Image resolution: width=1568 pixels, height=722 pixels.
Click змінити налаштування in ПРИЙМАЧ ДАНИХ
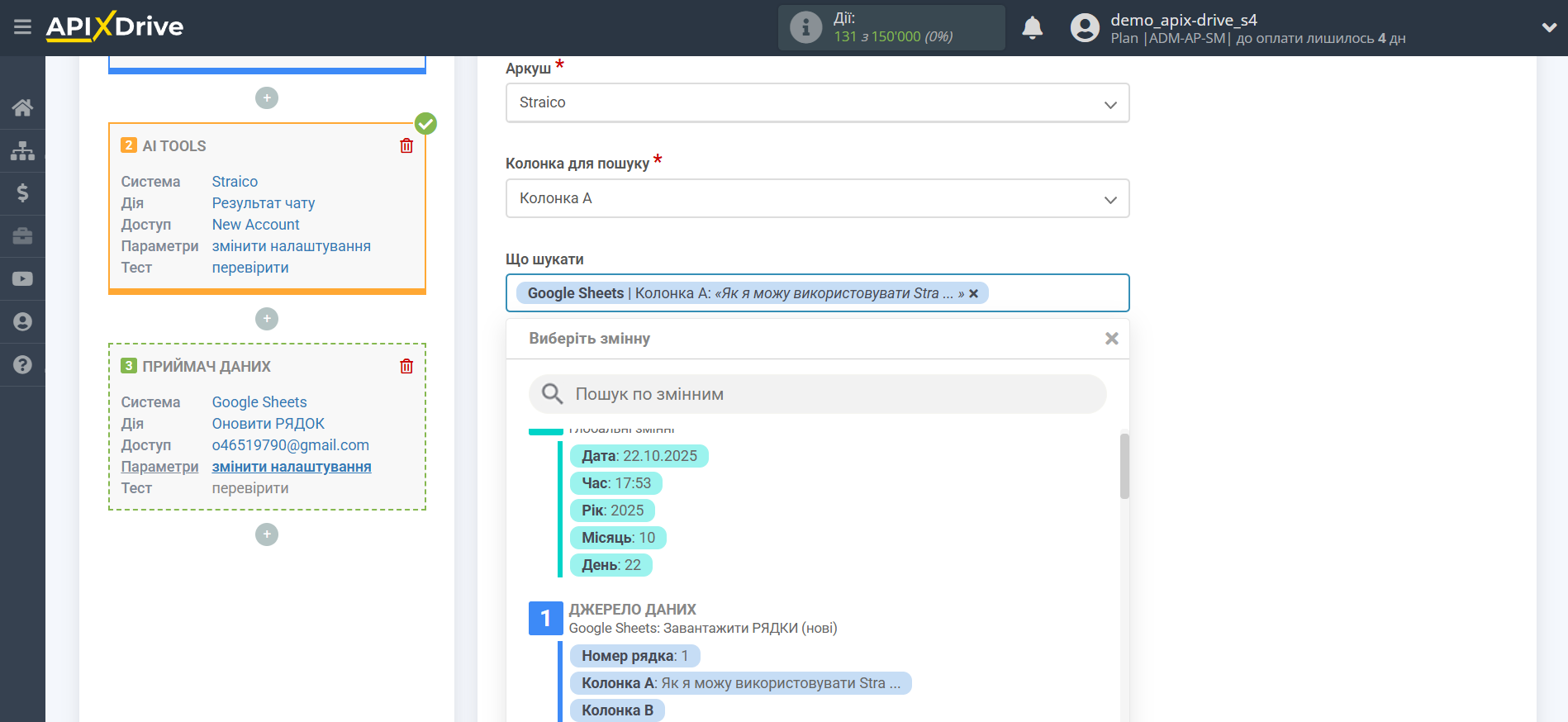pyautogui.click(x=292, y=467)
